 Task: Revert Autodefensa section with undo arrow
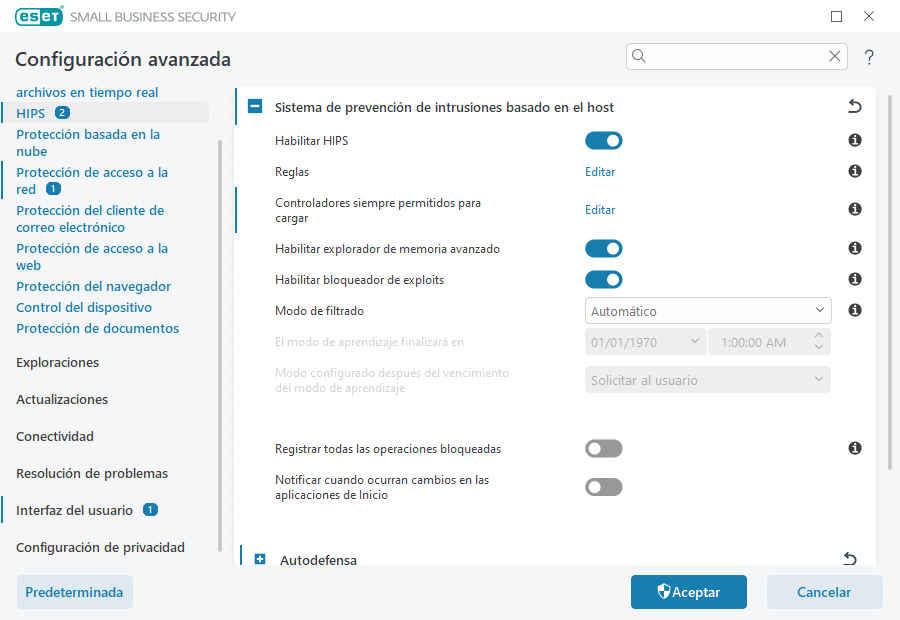click(x=850, y=559)
